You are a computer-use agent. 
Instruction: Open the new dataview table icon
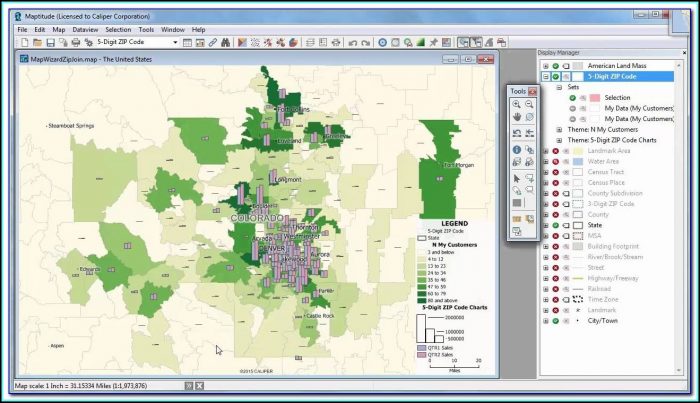coord(188,42)
